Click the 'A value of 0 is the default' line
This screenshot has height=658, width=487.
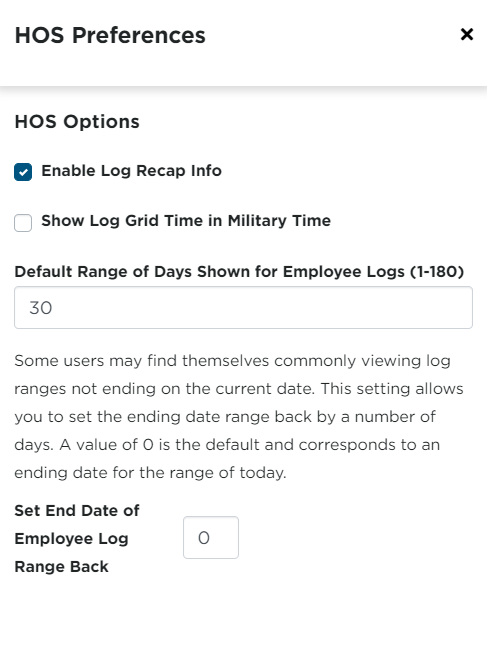click(227, 445)
